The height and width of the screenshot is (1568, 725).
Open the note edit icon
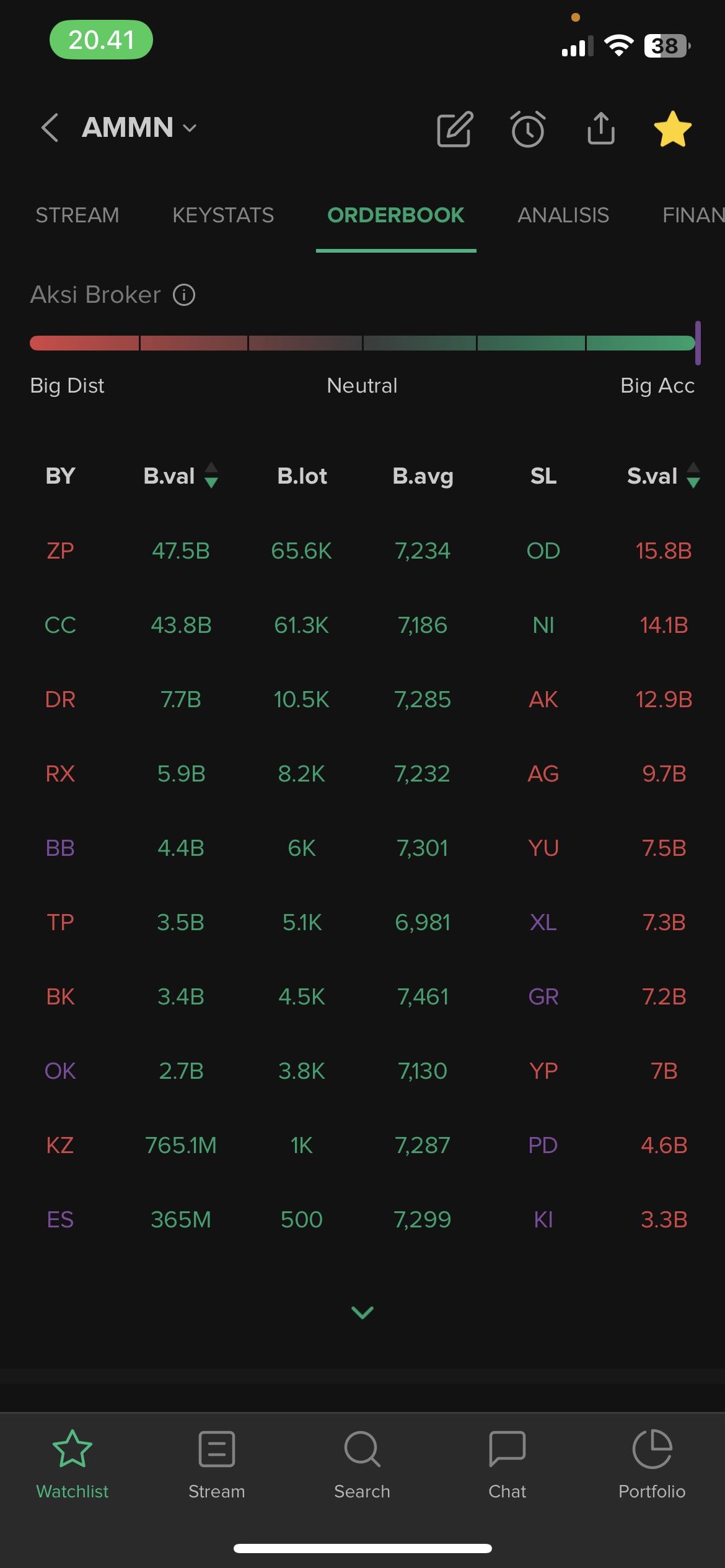pyautogui.click(x=455, y=129)
